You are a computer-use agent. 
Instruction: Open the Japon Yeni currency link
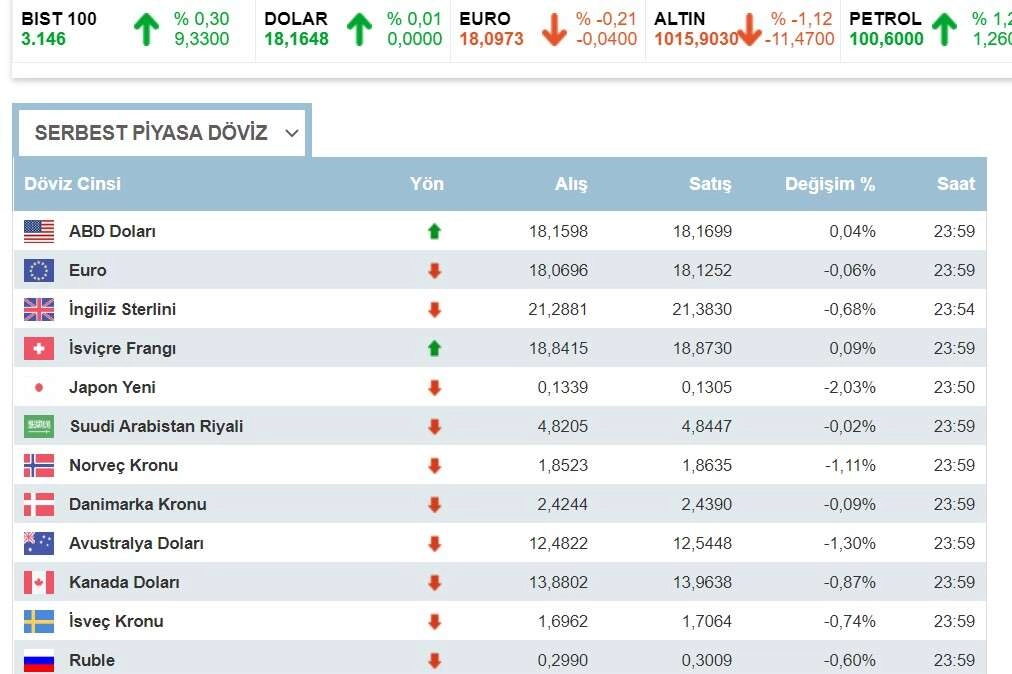click(112, 387)
